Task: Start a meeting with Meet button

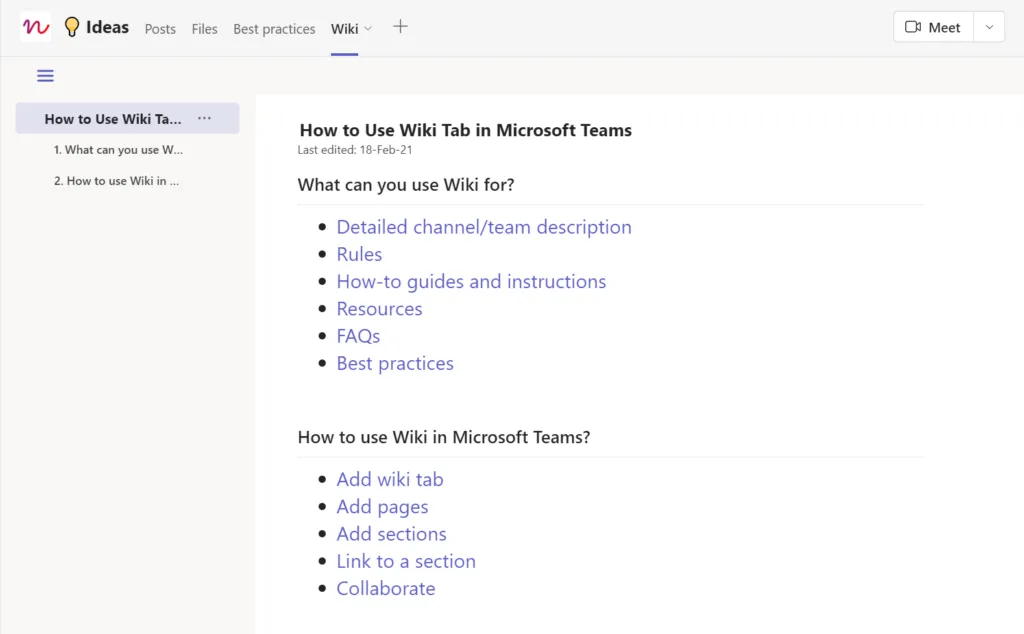Action: pyautogui.click(x=933, y=27)
